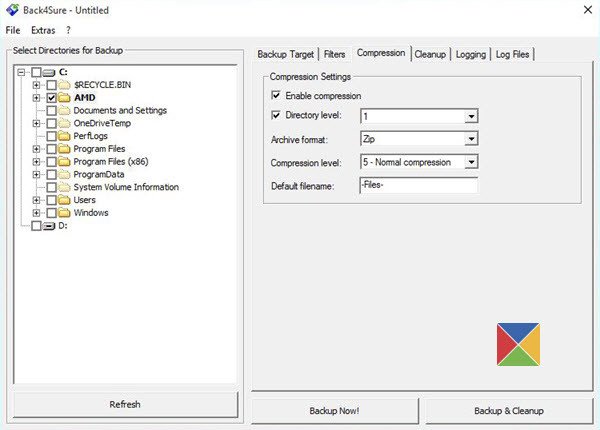Check the Documents and Settings checkbox
This screenshot has width=600, height=430.
(x=52, y=111)
